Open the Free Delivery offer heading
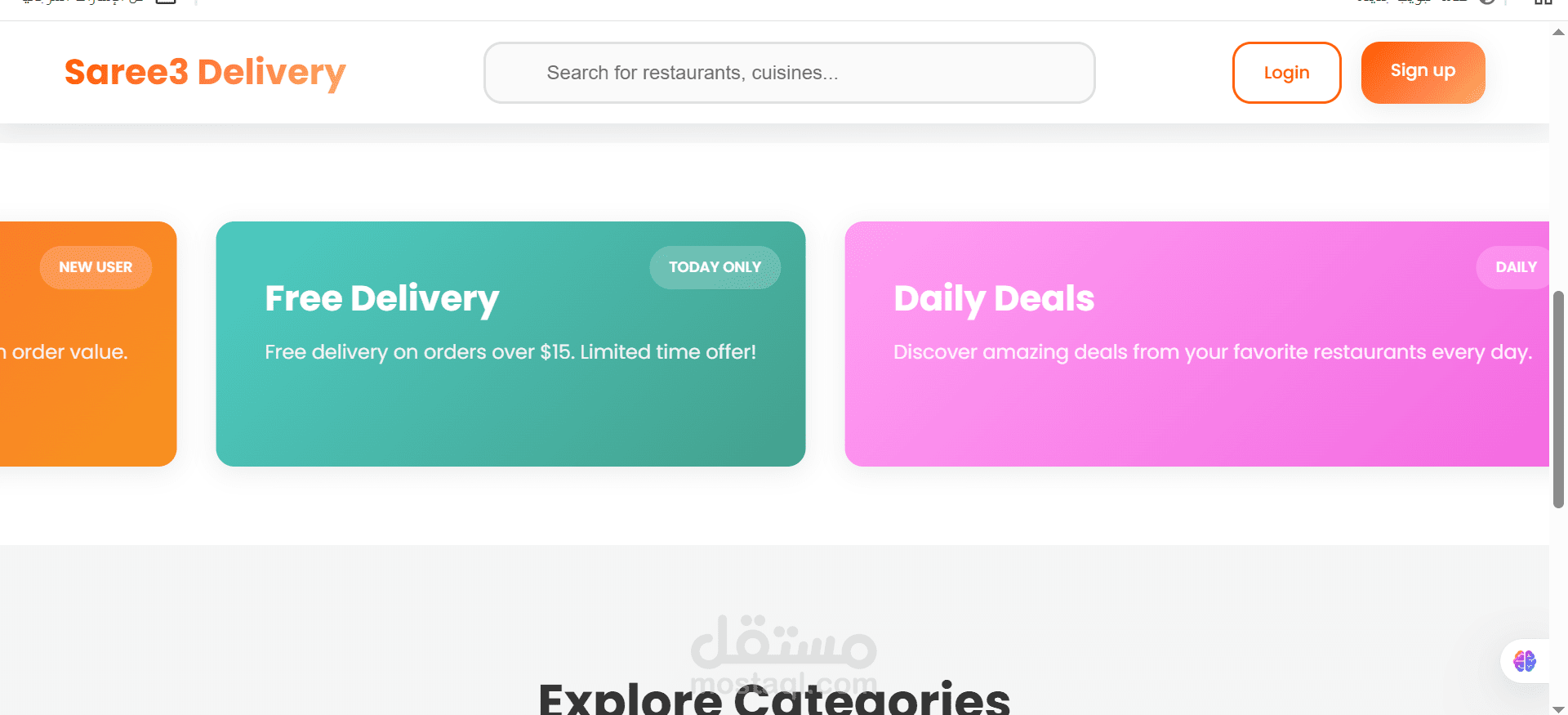 click(x=381, y=299)
